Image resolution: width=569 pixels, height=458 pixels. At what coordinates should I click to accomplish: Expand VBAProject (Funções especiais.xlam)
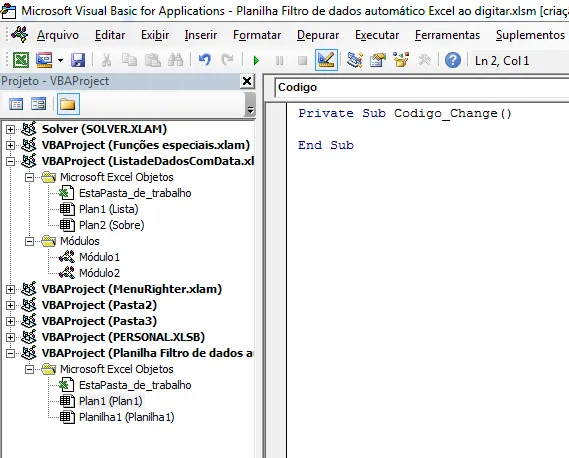[x=11, y=145]
